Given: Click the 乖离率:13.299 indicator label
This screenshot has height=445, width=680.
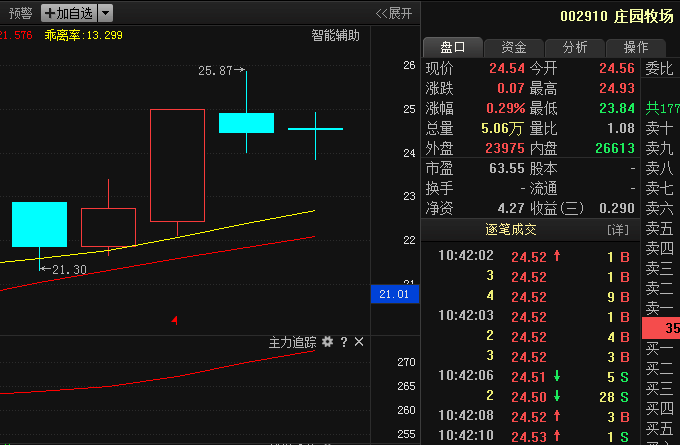Looking at the screenshot, I should point(83,35).
